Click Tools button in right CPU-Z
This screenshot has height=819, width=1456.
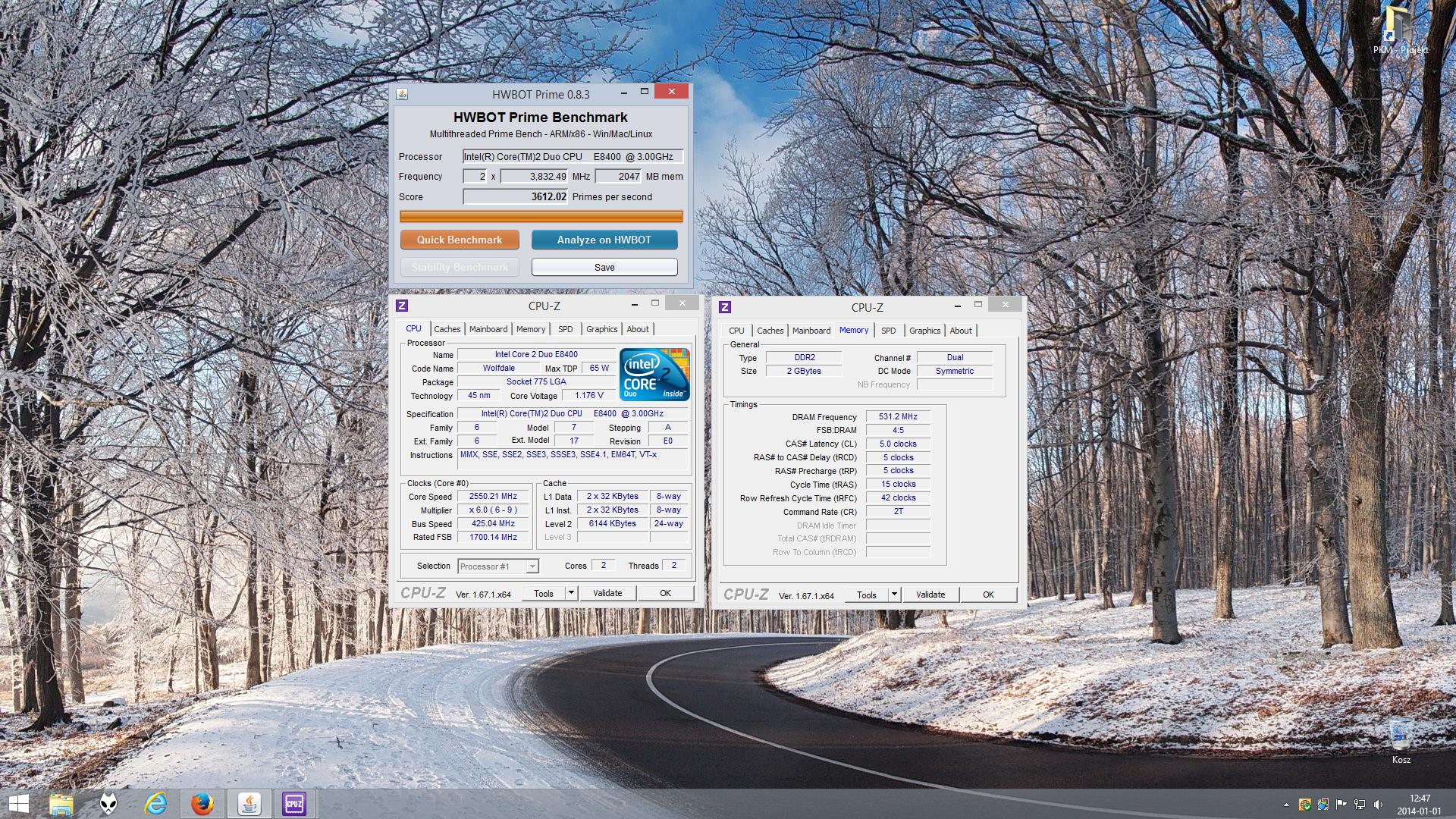click(868, 595)
